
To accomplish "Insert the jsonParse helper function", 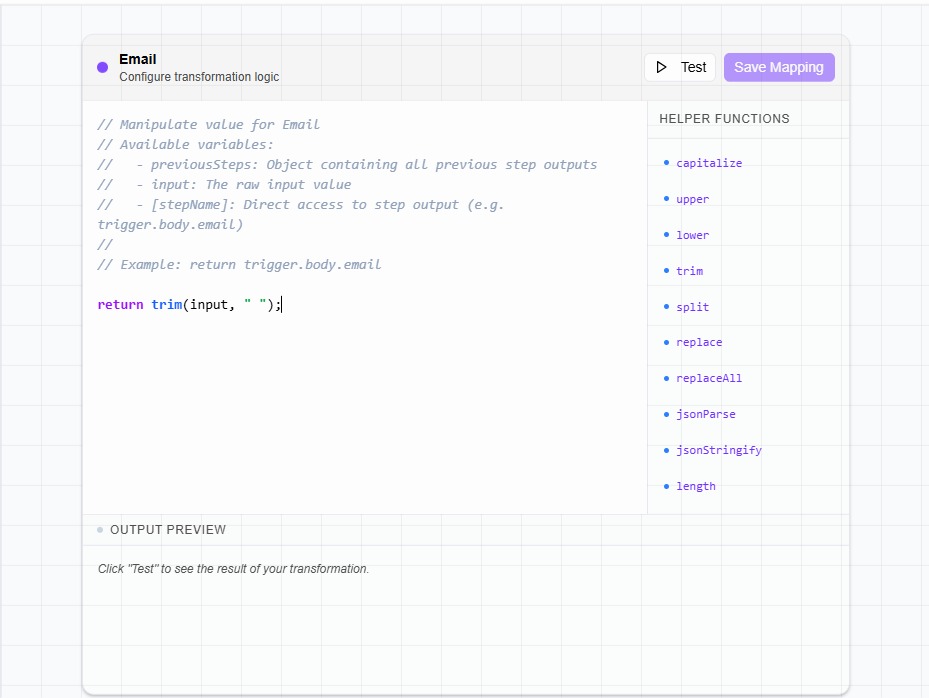I will tap(707, 413).
